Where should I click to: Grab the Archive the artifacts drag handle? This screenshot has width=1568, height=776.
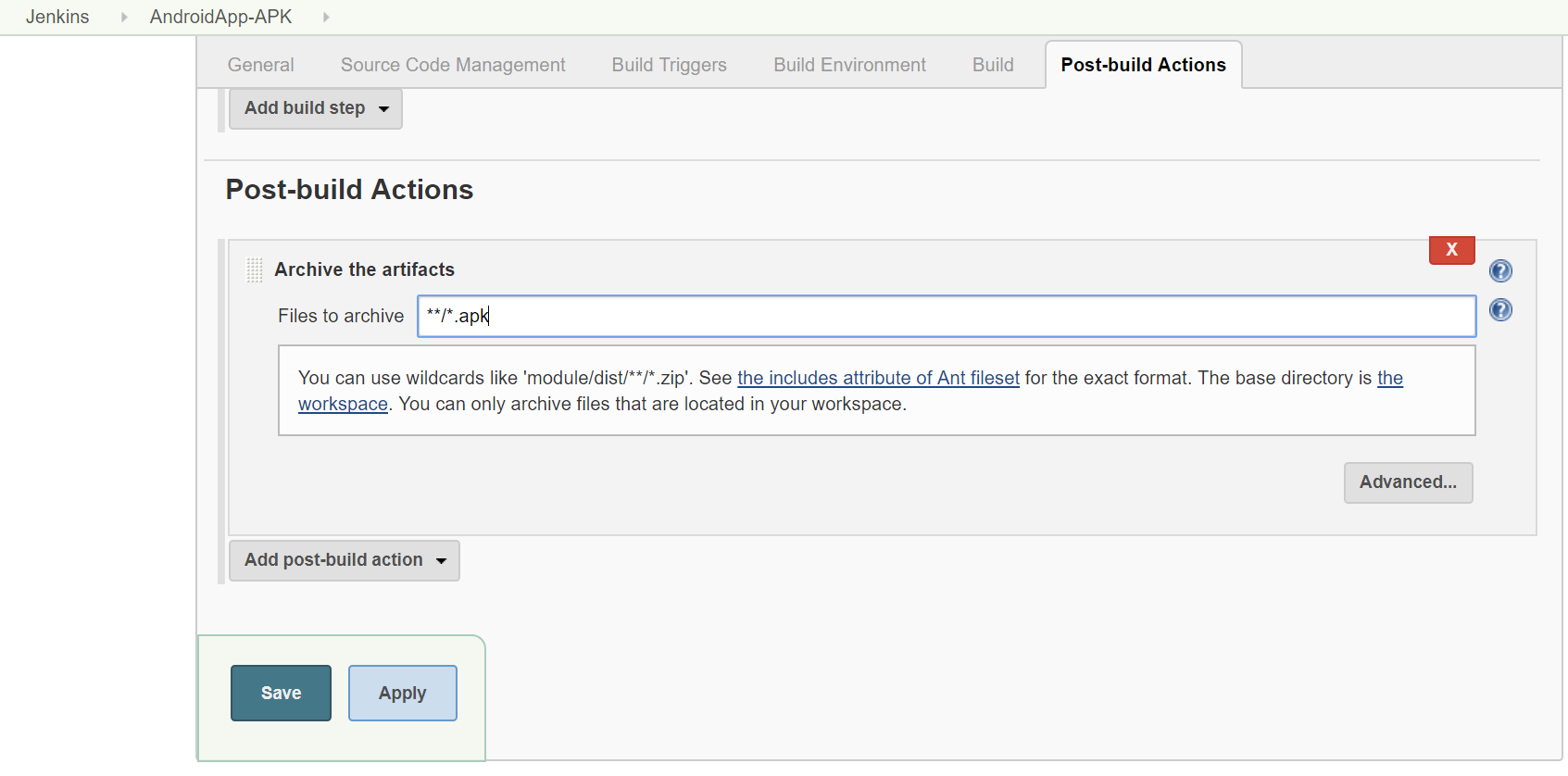click(x=255, y=269)
